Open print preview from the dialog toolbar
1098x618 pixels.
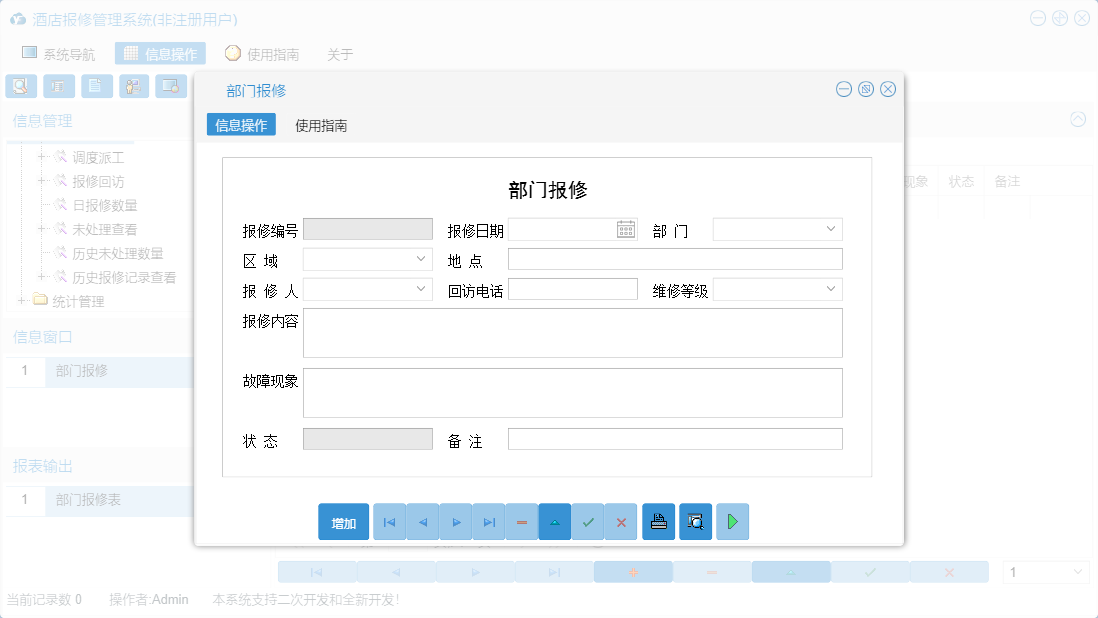(695, 521)
